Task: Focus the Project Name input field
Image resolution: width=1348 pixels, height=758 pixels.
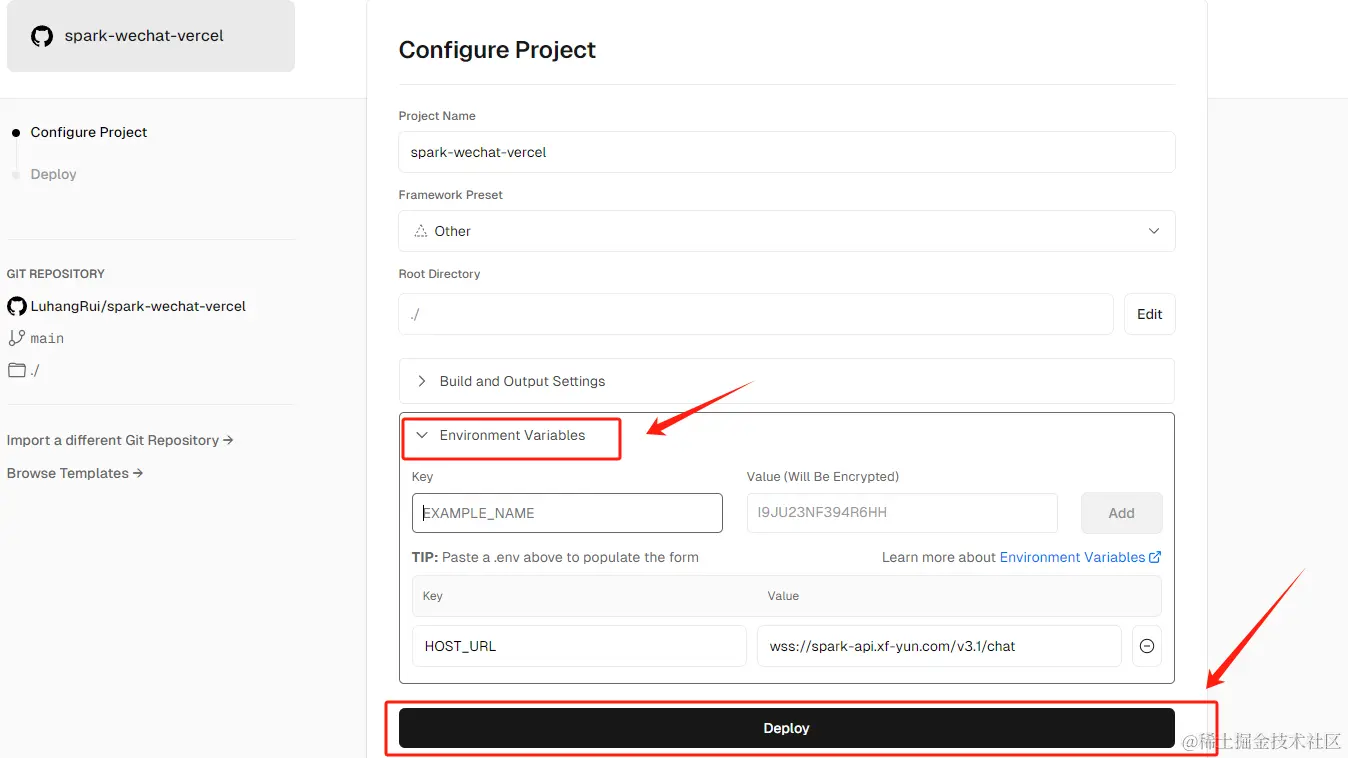Action: tap(786, 152)
